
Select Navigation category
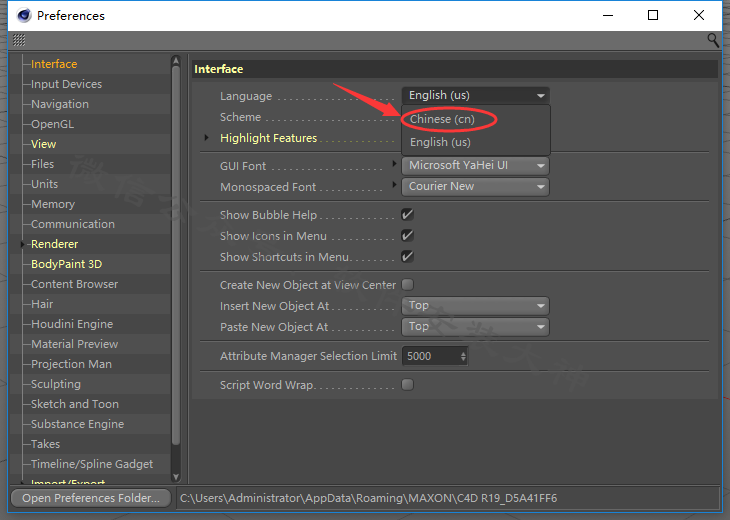(60, 104)
